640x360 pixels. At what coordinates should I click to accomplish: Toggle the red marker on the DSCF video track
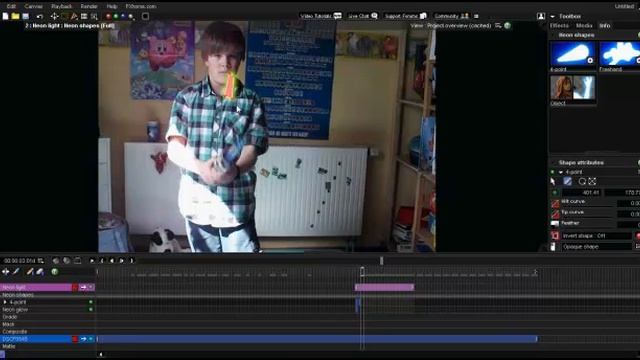(x=75, y=339)
